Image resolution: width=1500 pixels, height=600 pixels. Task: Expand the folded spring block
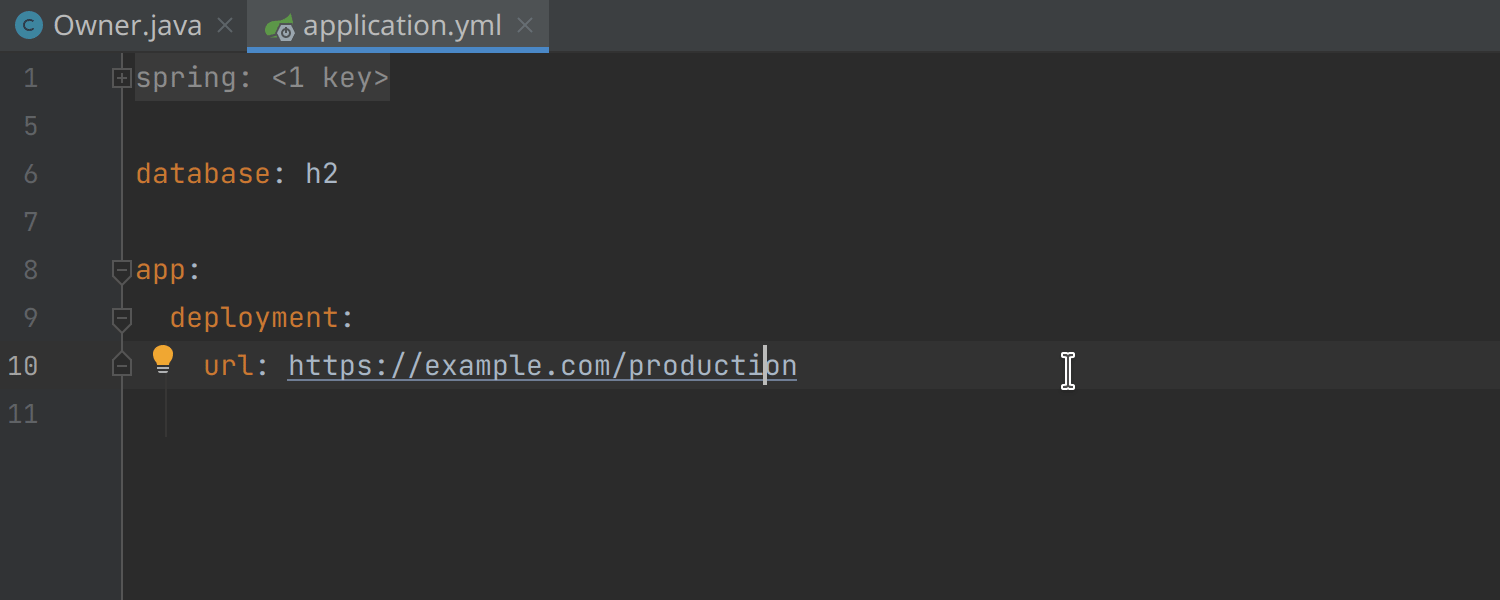tap(122, 78)
